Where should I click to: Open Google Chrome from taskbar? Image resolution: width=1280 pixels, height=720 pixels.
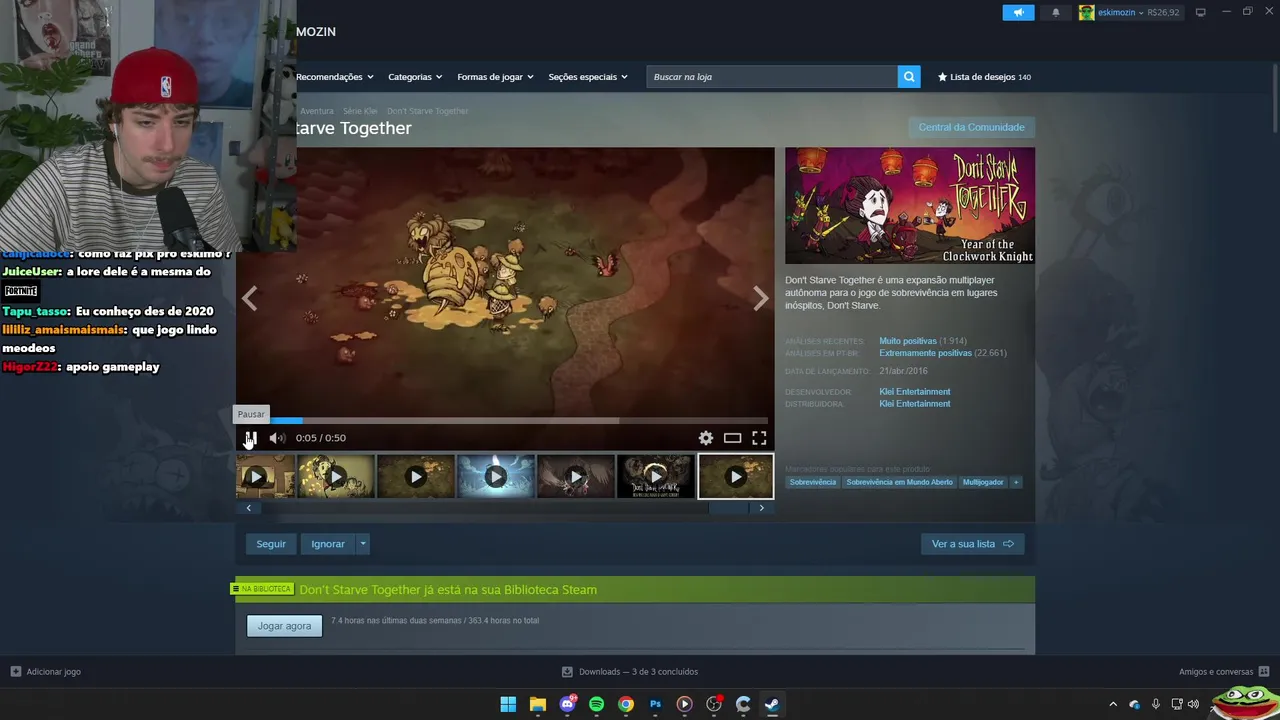[626, 704]
